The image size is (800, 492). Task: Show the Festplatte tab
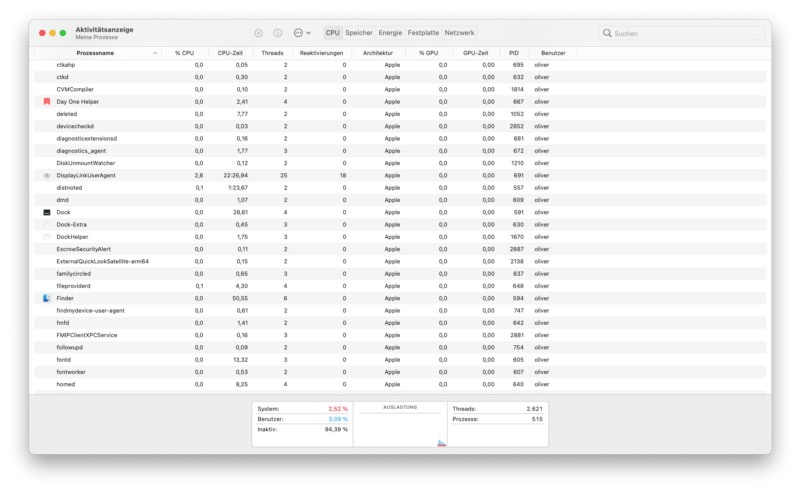pyautogui.click(x=423, y=33)
